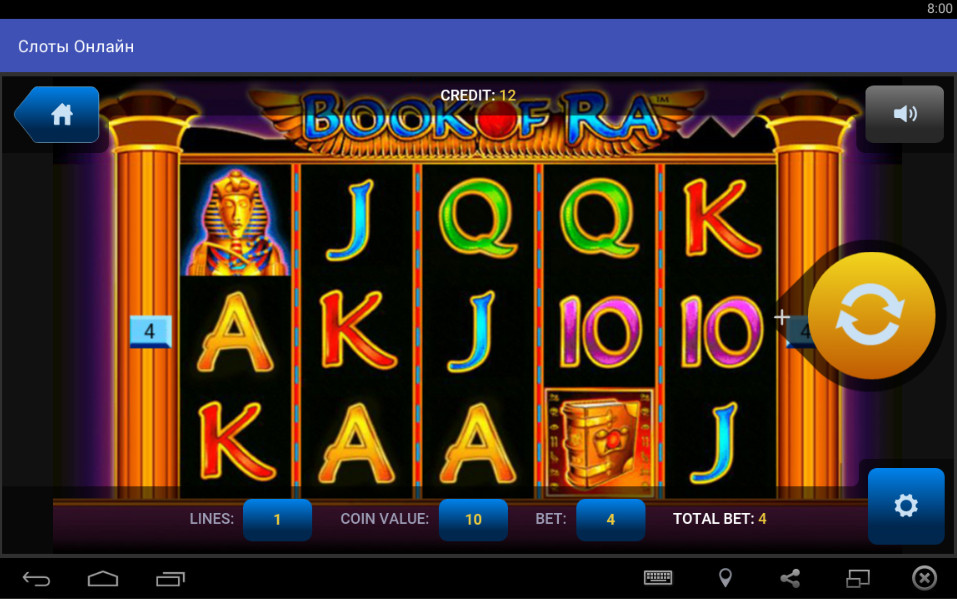This screenshot has width=957, height=599.
Task: Click the location pin icon
Action: [725, 578]
